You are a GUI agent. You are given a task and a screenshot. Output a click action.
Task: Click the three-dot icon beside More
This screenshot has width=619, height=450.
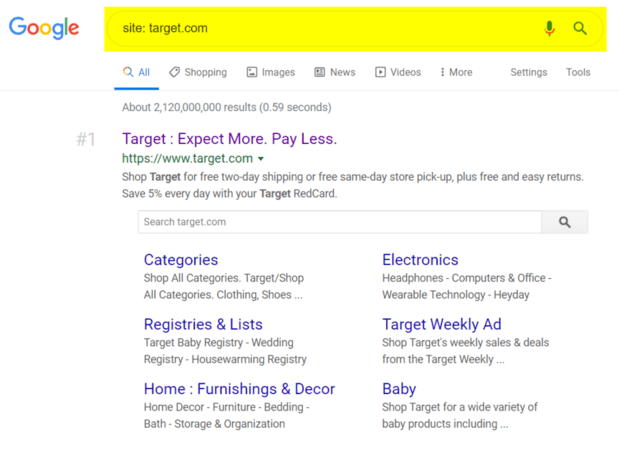pos(442,72)
